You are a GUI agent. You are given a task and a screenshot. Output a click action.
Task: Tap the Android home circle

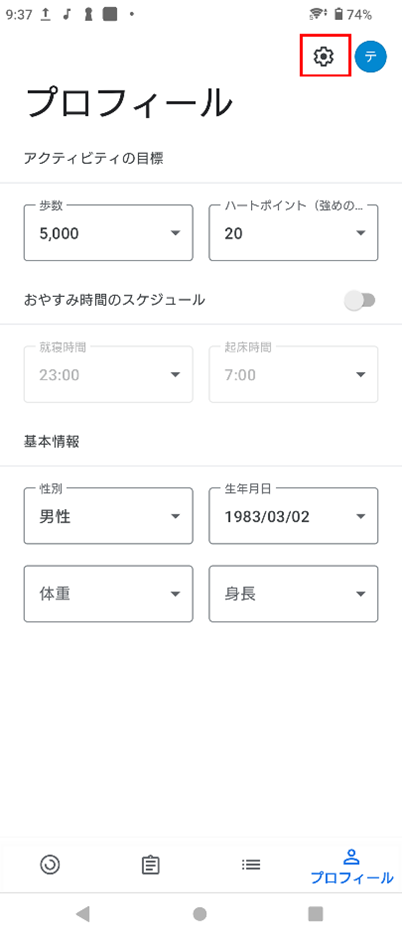pos(200,913)
